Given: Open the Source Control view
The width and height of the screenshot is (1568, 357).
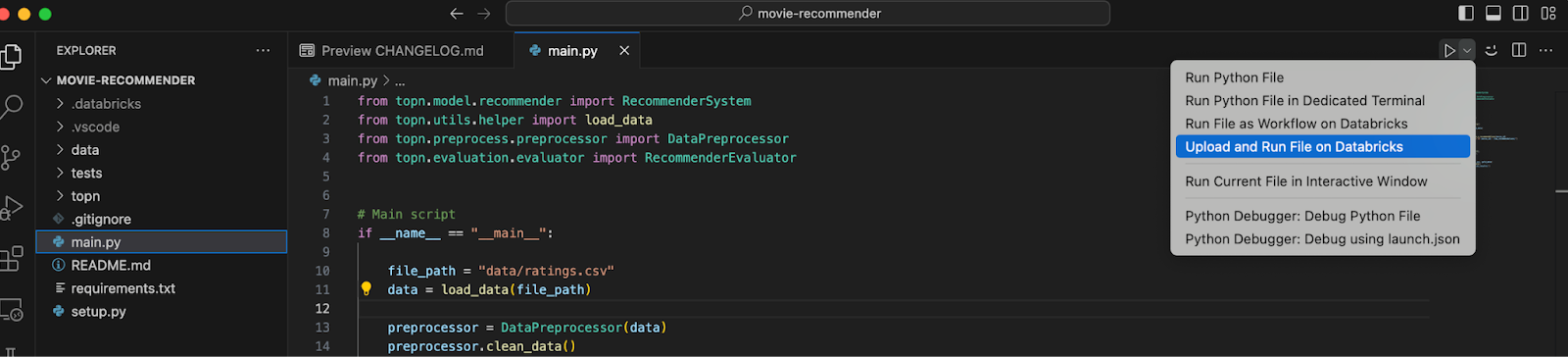Looking at the screenshot, I should (x=10, y=158).
